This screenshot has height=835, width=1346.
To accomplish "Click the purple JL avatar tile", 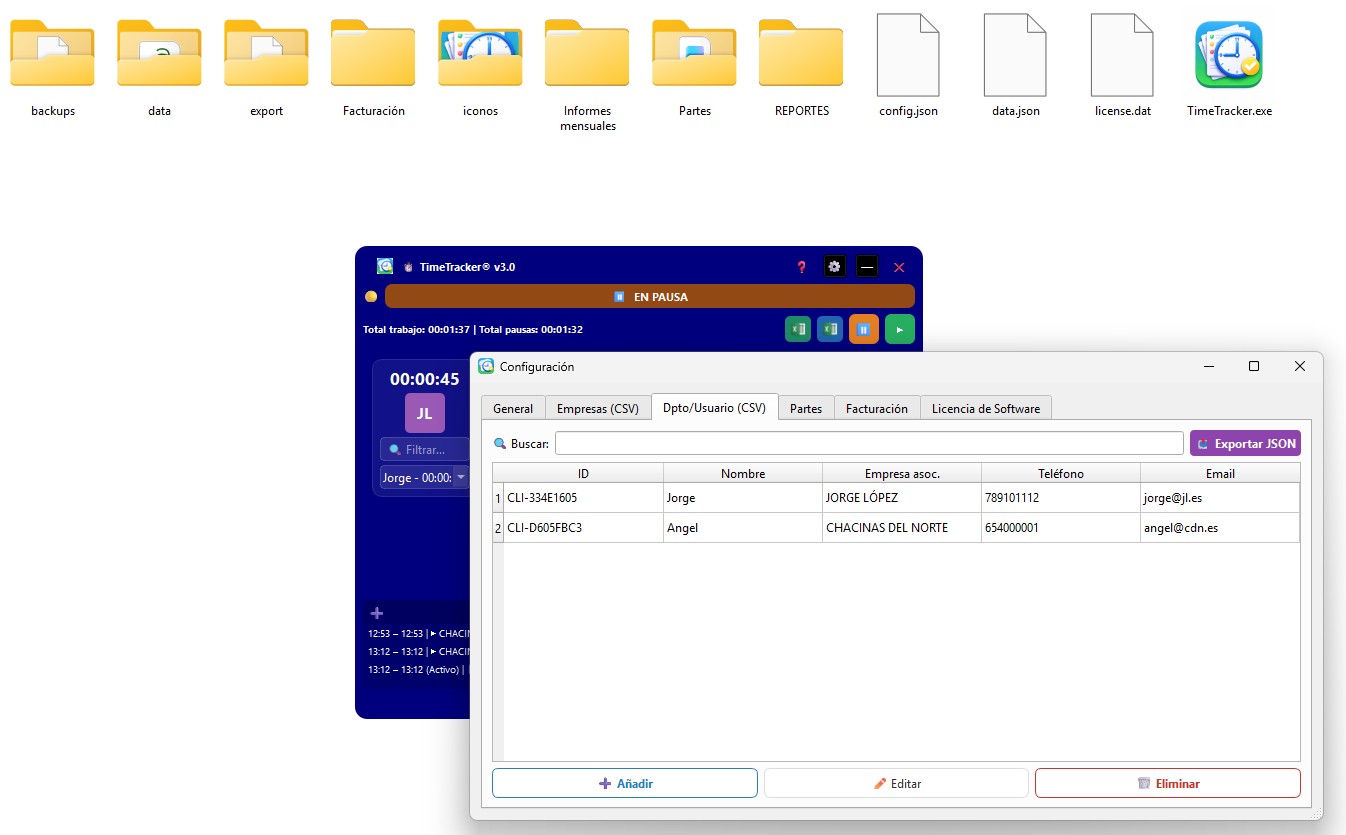I will tap(424, 413).
